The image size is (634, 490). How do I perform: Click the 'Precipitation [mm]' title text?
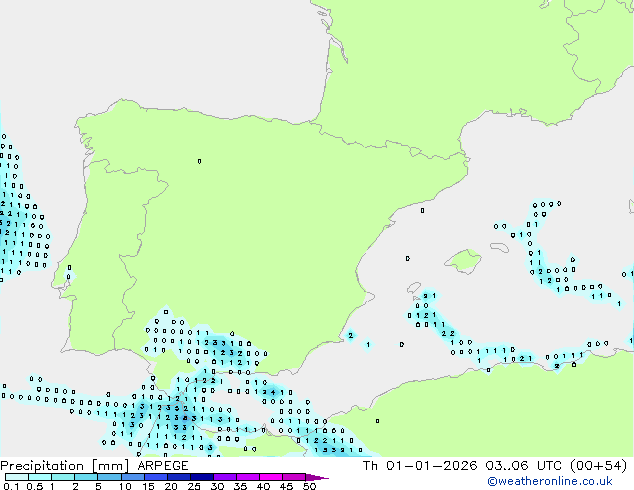click(65, 466)
